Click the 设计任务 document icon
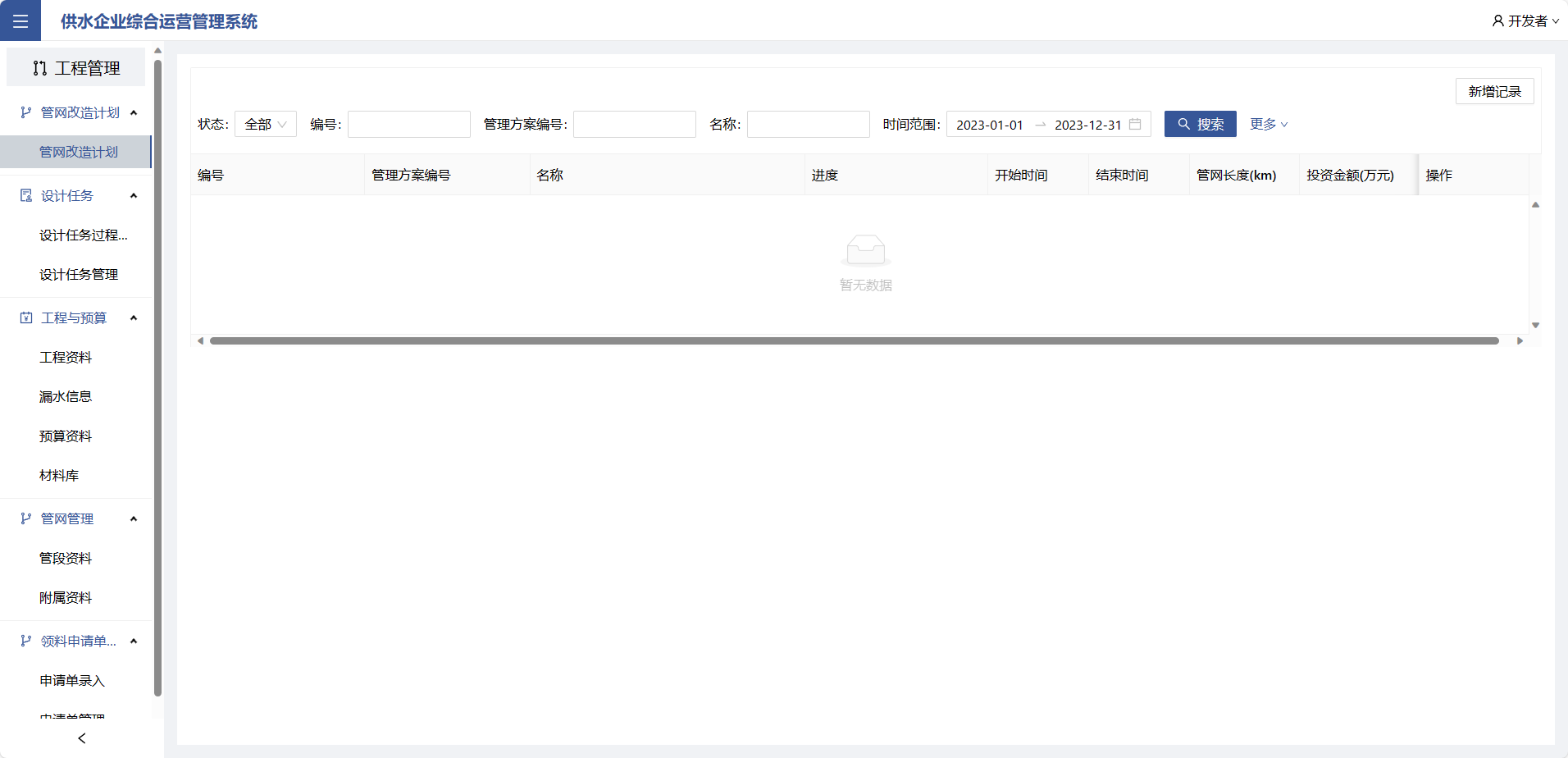The width and height of the screenshot is (1568, 758). [x=26, y=195]
